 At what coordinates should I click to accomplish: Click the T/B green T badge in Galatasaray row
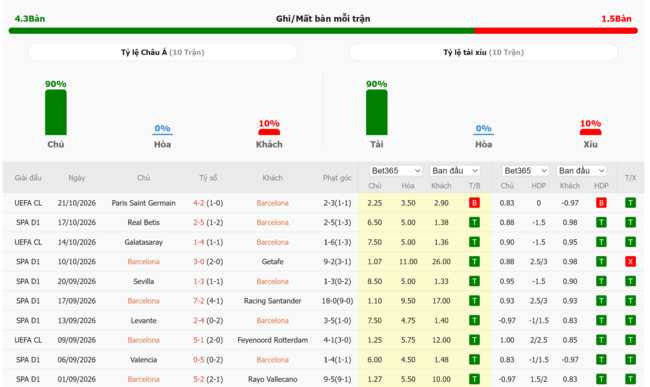(x=474, y=242)
